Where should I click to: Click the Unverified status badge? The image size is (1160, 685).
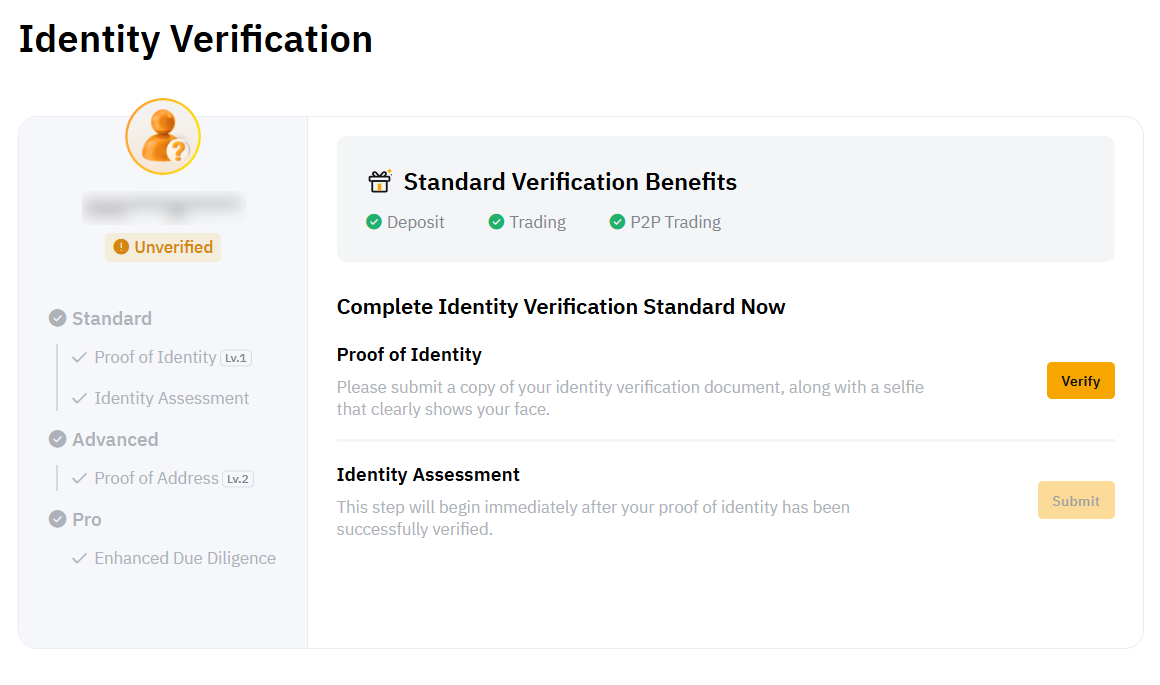163,247
